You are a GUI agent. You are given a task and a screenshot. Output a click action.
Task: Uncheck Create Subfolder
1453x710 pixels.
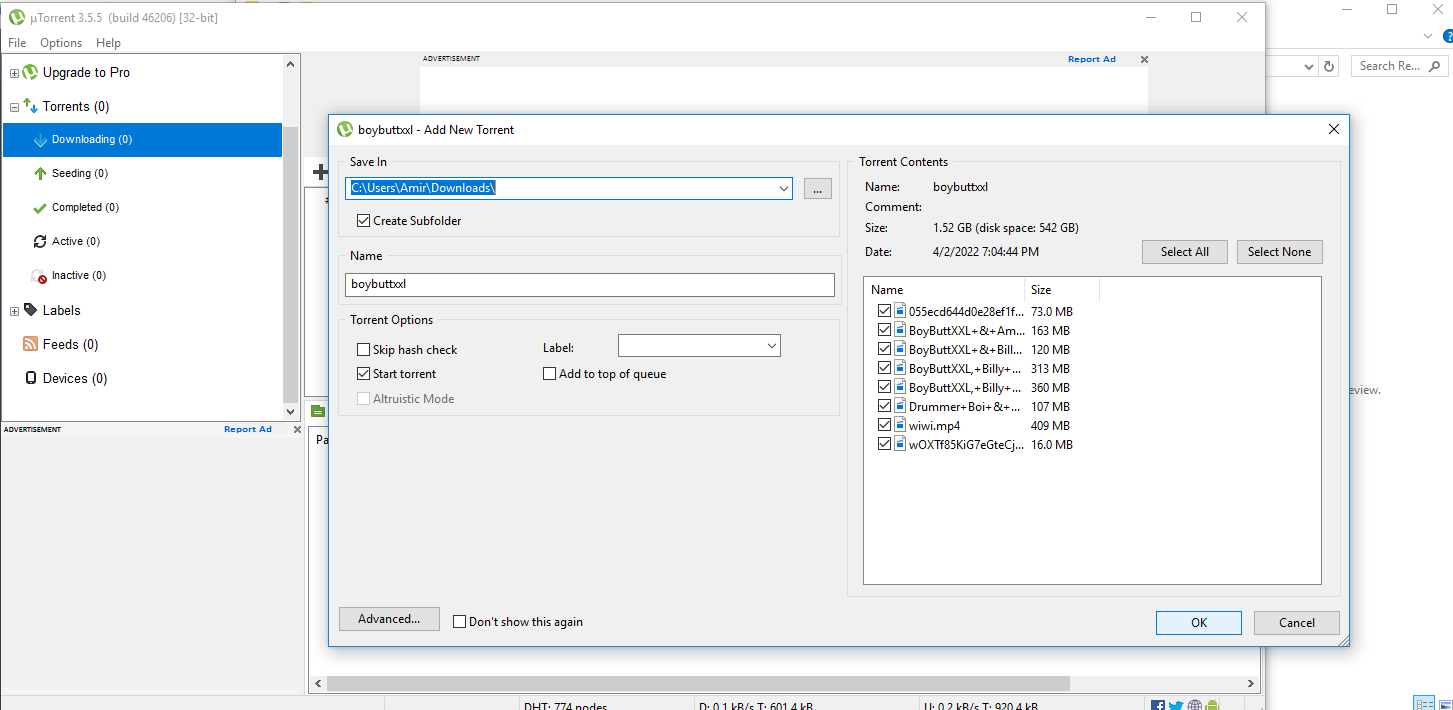coord(364,220)
